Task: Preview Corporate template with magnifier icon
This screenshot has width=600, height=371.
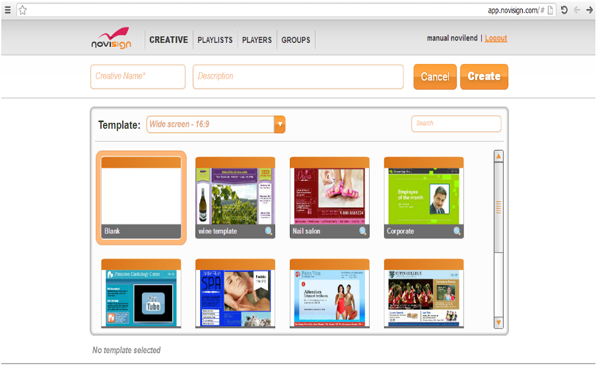Action: tap(457, 231)
